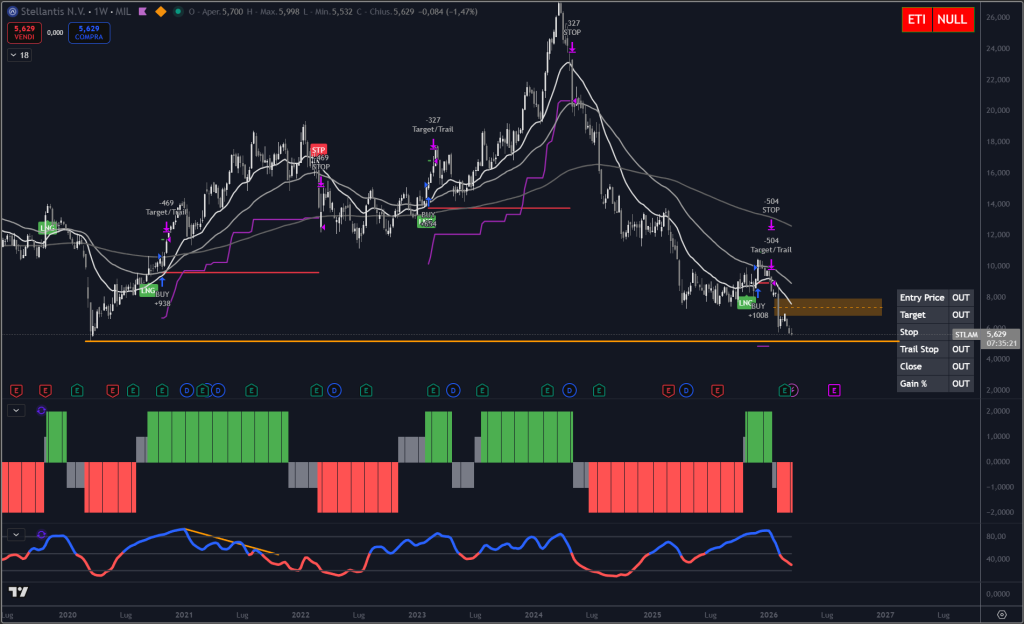Toggle the Entry Price OUT status cell

(x=959, y=297)
